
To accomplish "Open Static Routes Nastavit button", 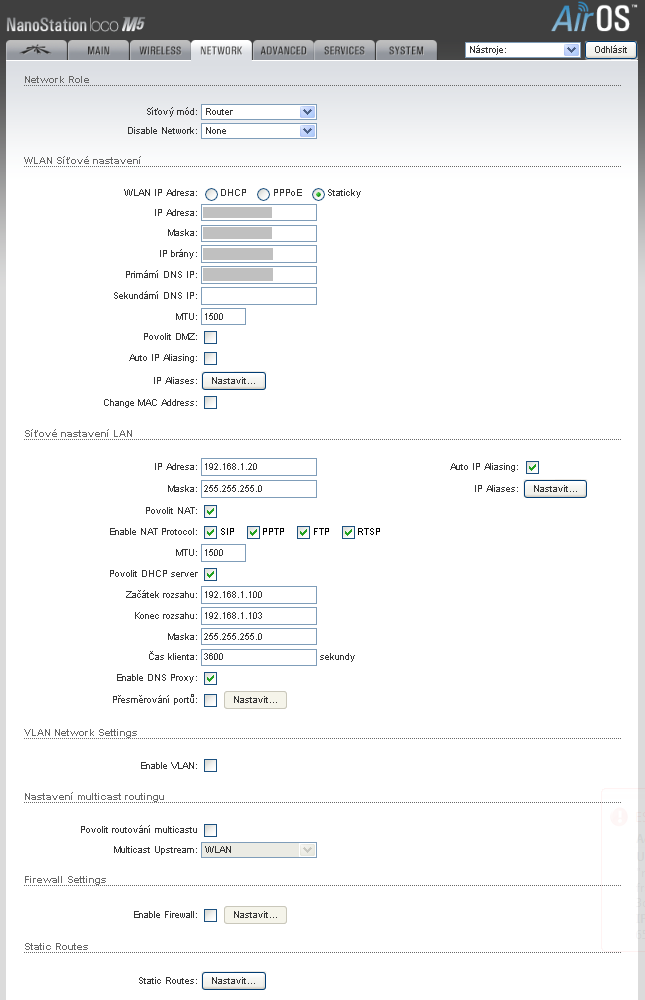I will pos(234,981).
